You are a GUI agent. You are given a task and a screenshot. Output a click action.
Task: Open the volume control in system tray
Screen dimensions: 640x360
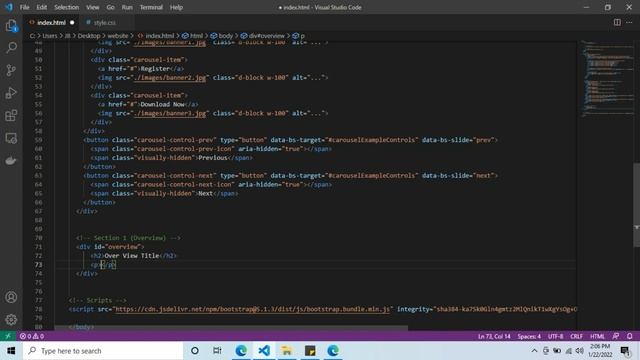tap(580, 351)
